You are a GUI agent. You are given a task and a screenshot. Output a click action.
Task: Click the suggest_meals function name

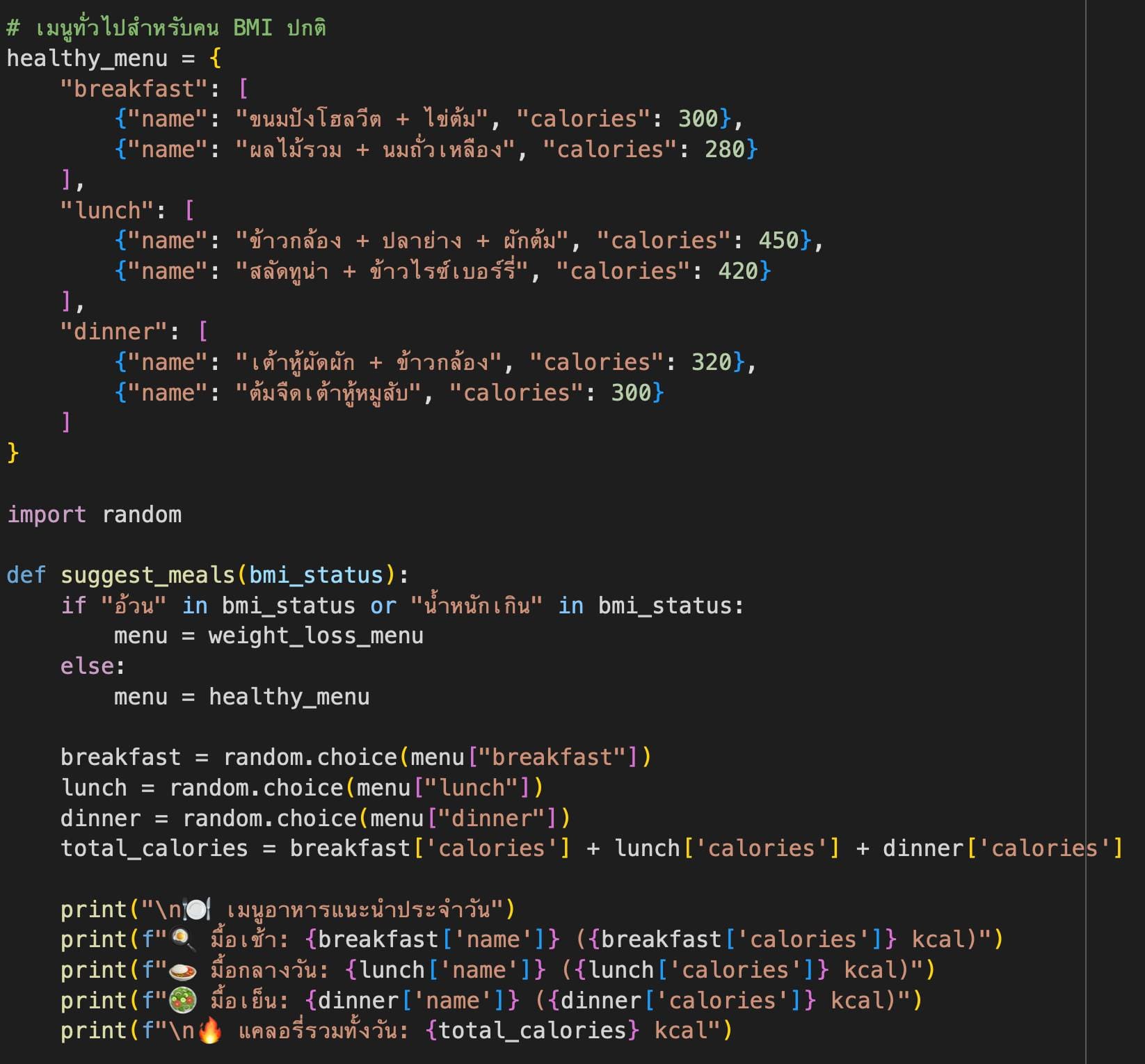click(x=147, y=575)
